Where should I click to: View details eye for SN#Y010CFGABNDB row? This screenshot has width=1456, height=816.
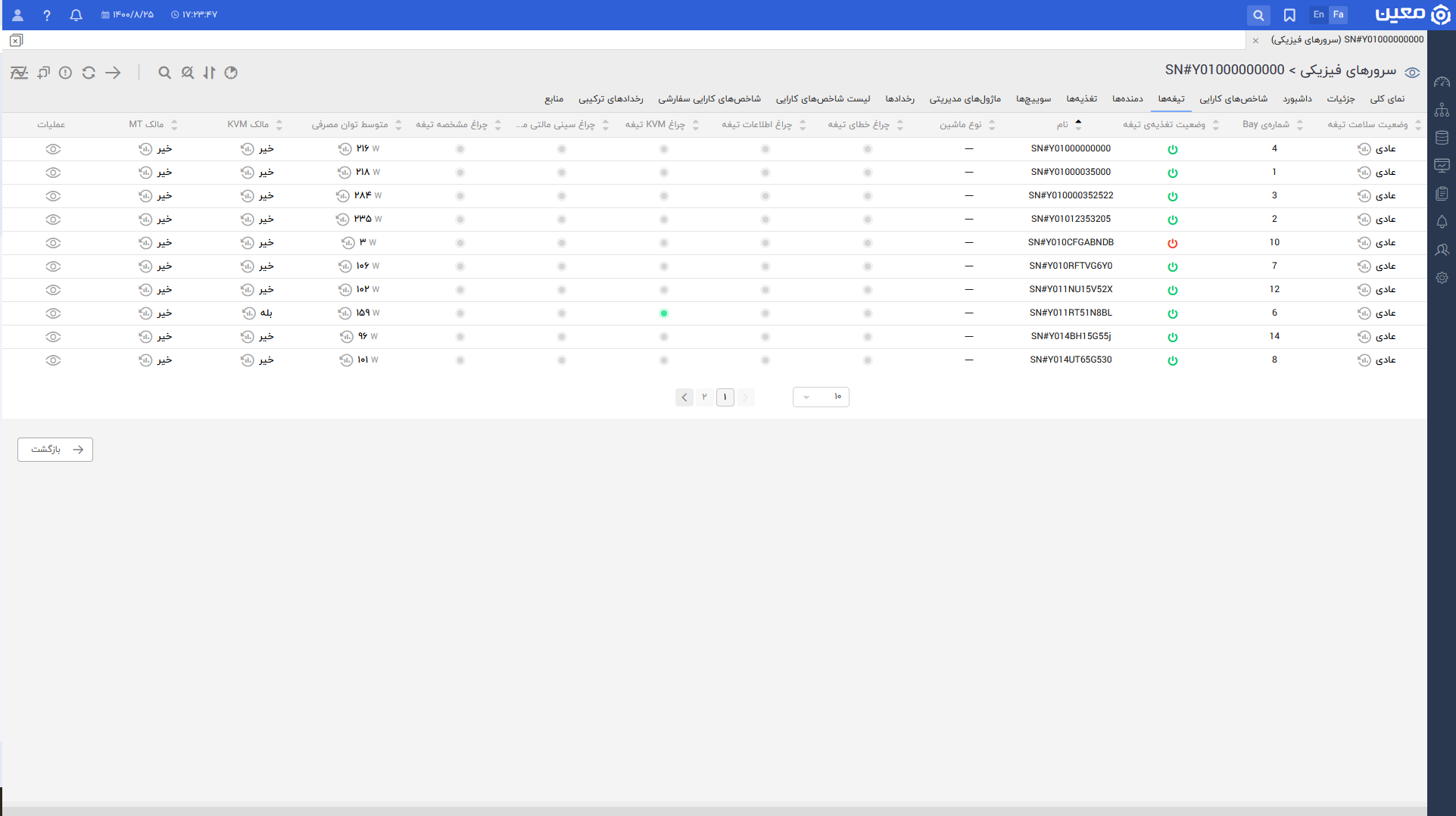(53, 243)
